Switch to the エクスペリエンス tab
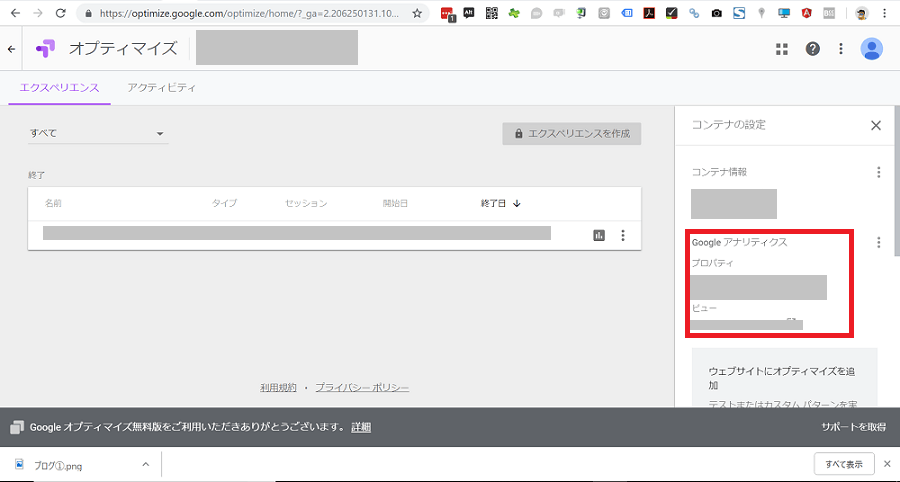The width and height of the screenshot is (900, 482). pyautogui.click(x=60, y=88)
